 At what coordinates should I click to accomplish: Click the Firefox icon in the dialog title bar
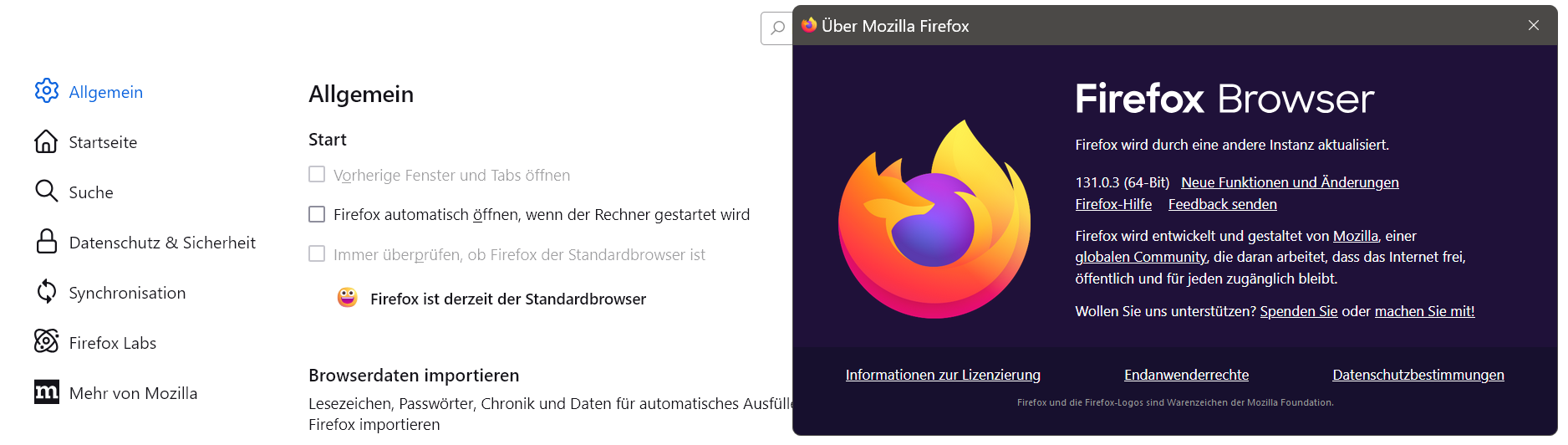(809, 25)
